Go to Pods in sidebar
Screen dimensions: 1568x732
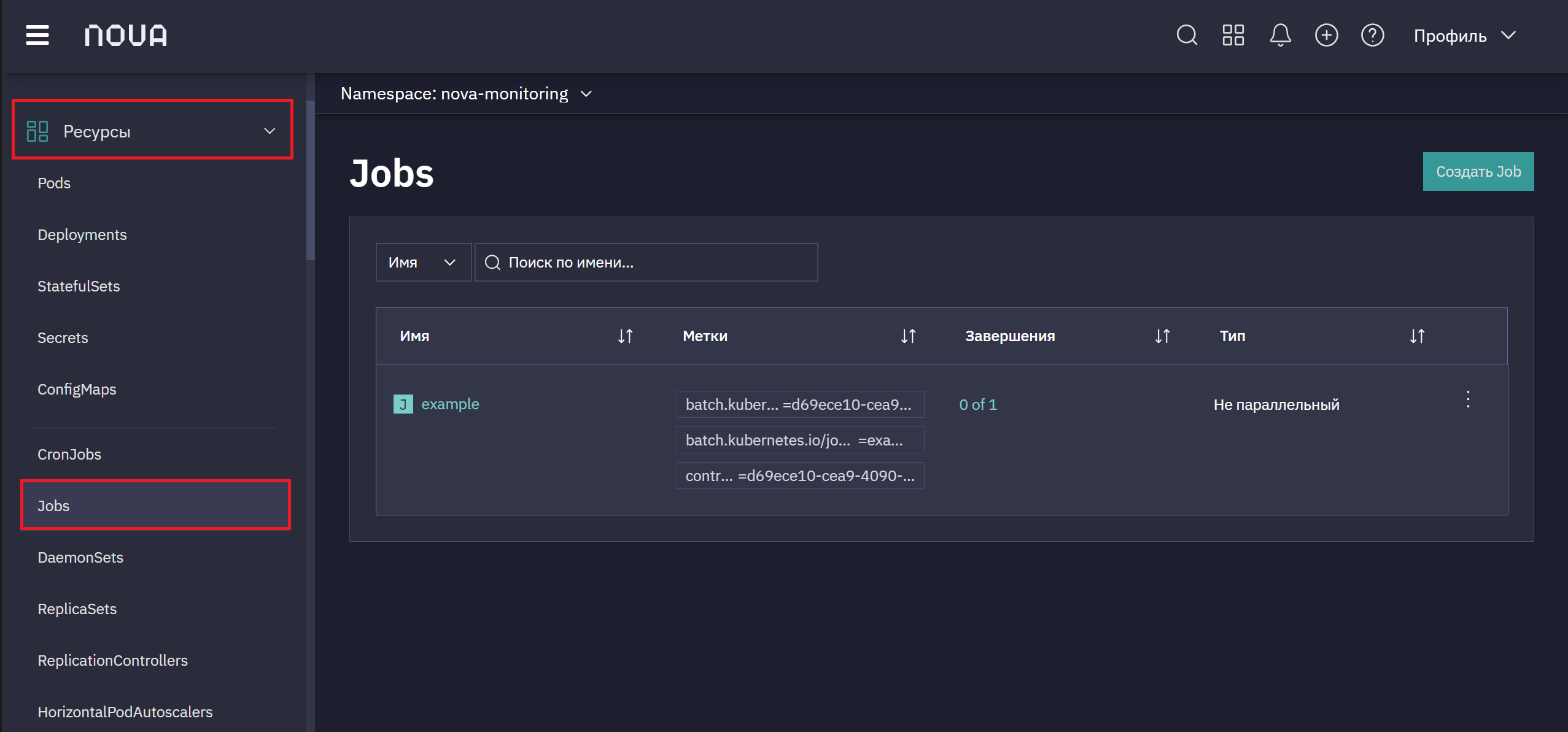54,183
